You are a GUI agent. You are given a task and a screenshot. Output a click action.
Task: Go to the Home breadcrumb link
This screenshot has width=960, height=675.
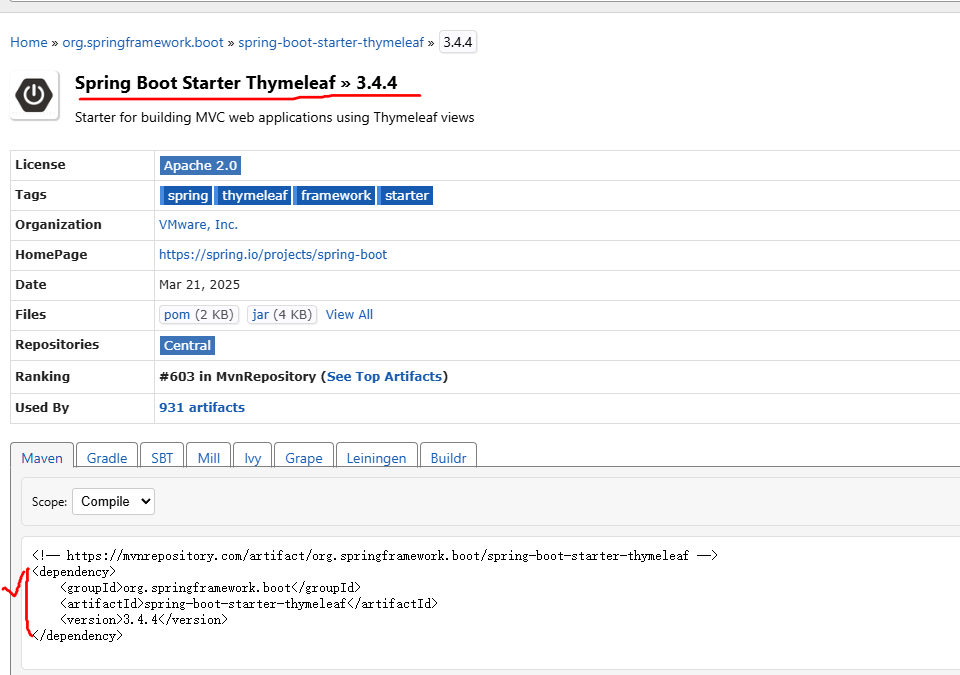coord(29,42)
